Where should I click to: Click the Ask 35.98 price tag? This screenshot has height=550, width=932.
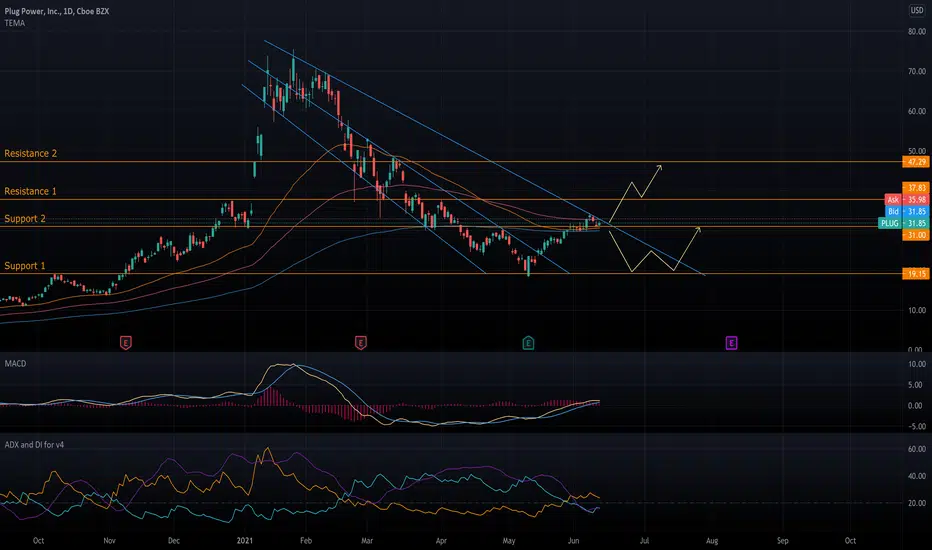(x=907, y=200)
